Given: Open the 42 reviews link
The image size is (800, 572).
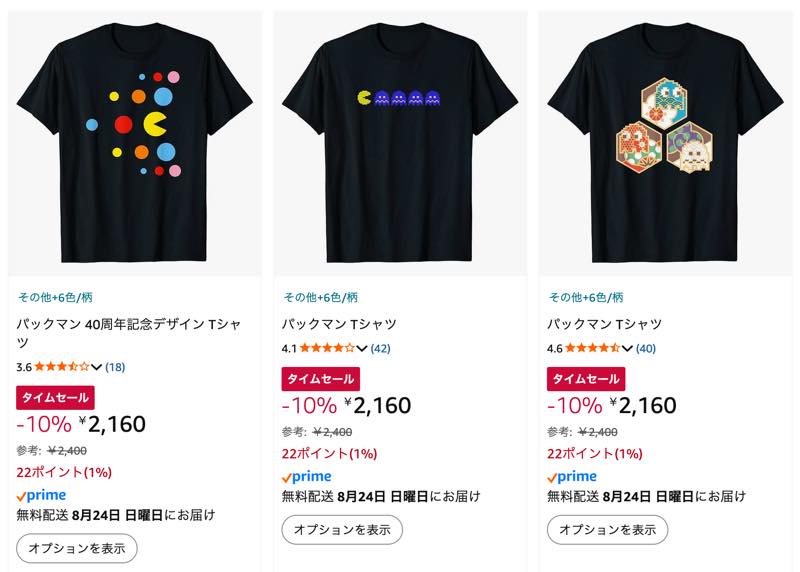Looking at the screenshot, I should [x=380, y=349].
